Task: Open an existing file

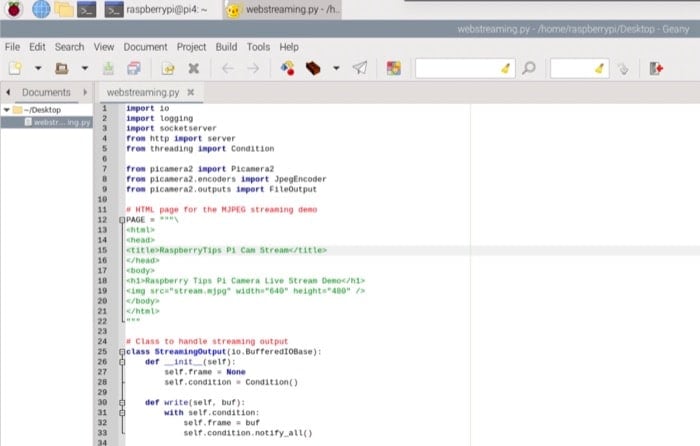Action: [62, 68]
